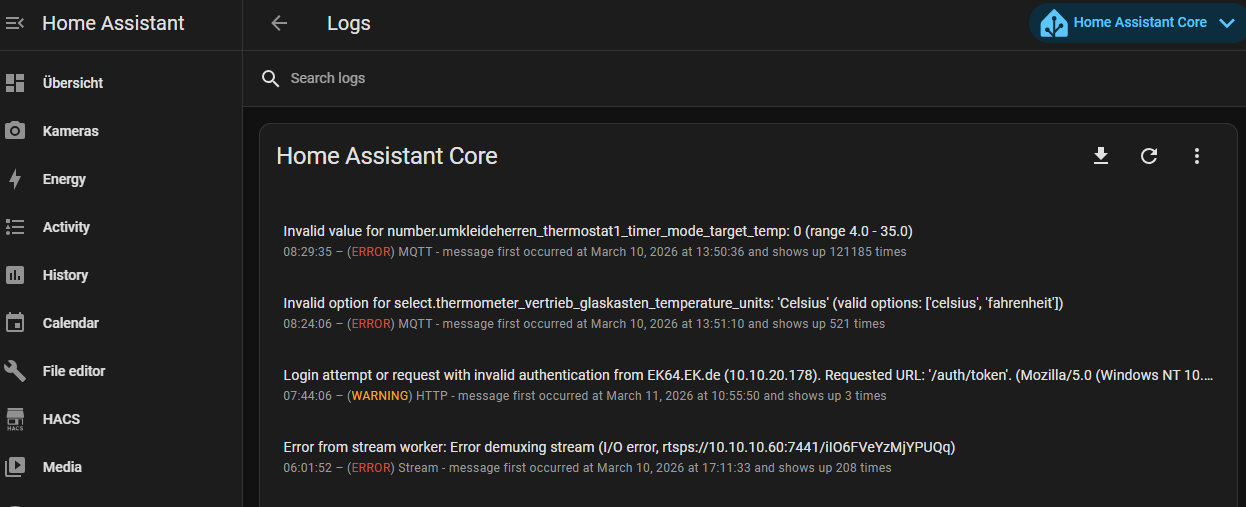The width and height of the screenshot is (1246, 507).
Task: Open the three-dot overflow menu
Action: pyautogui.click(x=1197, y=156)
